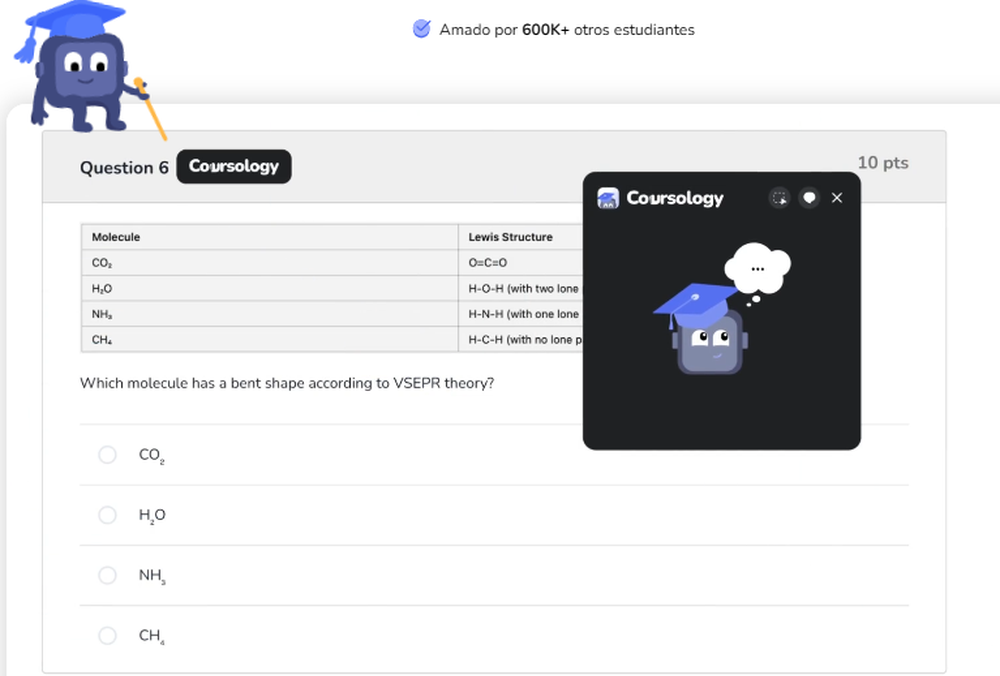Click the Coursology button beside Question 6

tap(233, 166)
